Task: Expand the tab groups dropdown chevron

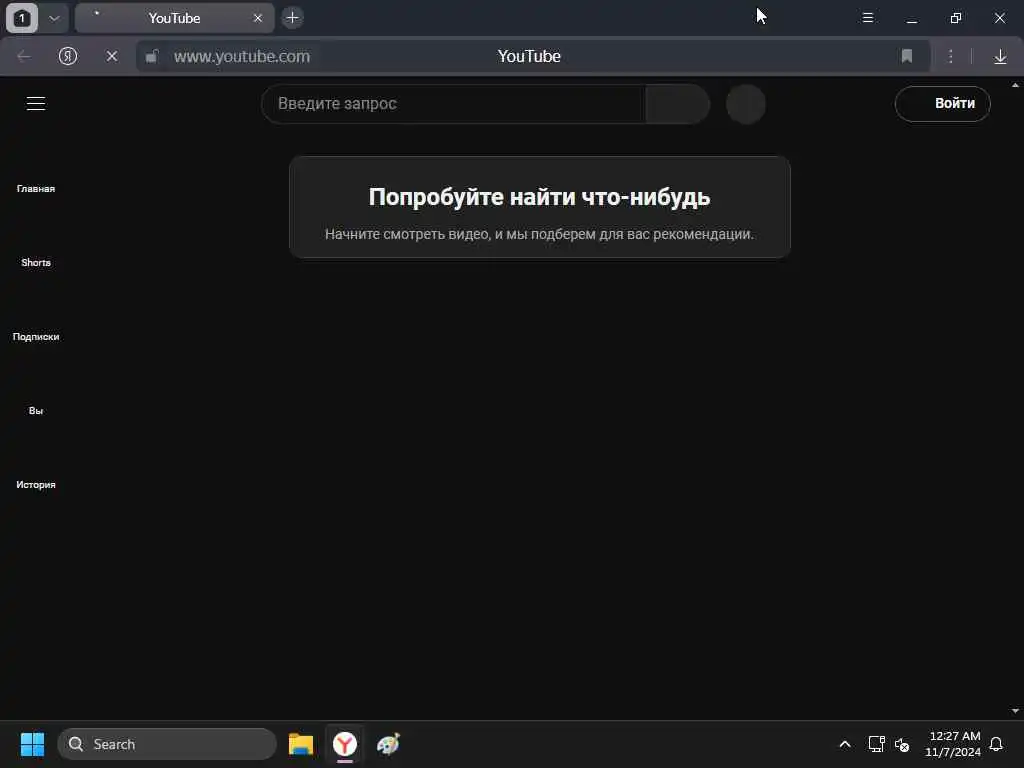Action: click(54, 18)
